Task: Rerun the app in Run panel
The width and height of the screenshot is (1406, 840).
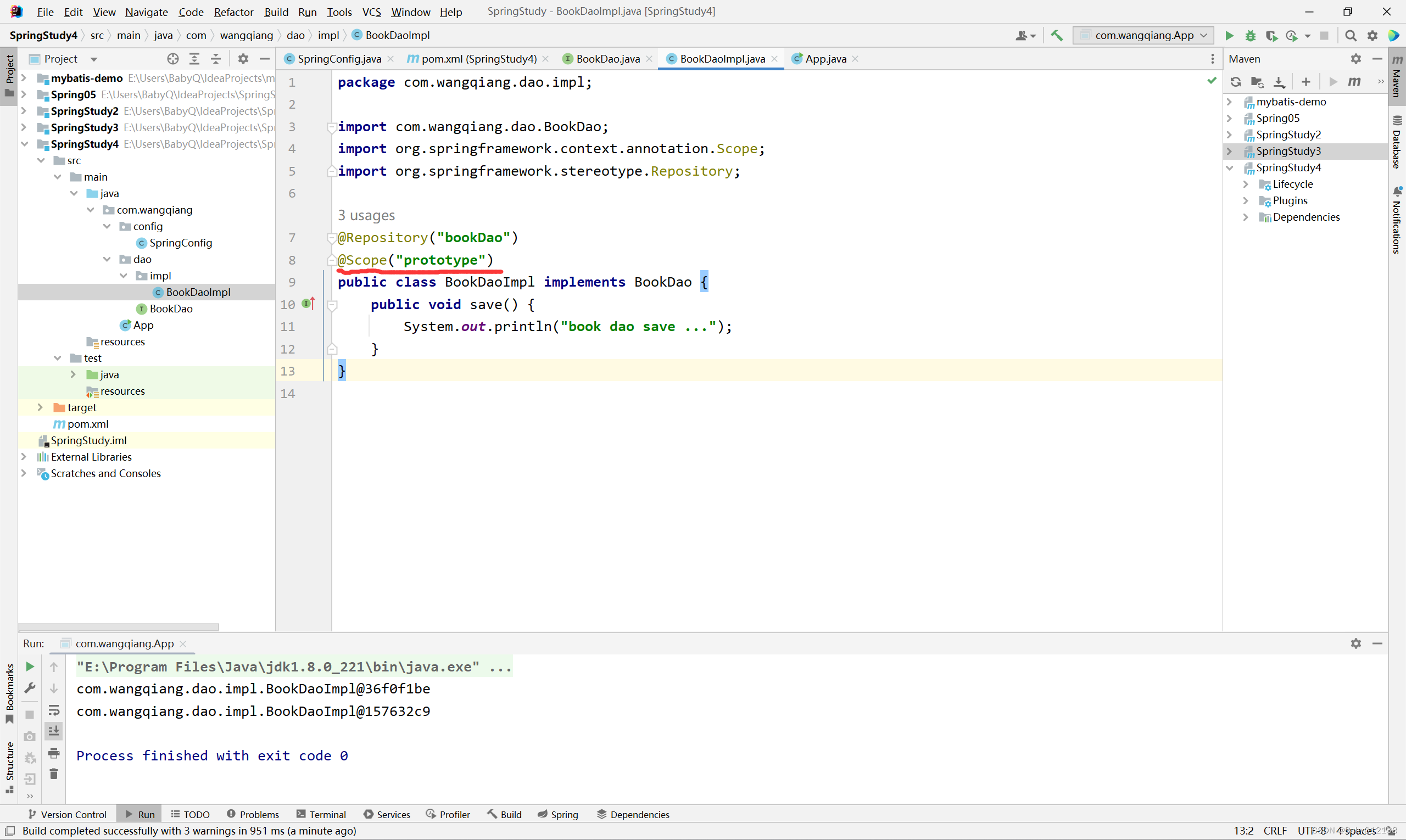Action: click(x=30, y=667)
